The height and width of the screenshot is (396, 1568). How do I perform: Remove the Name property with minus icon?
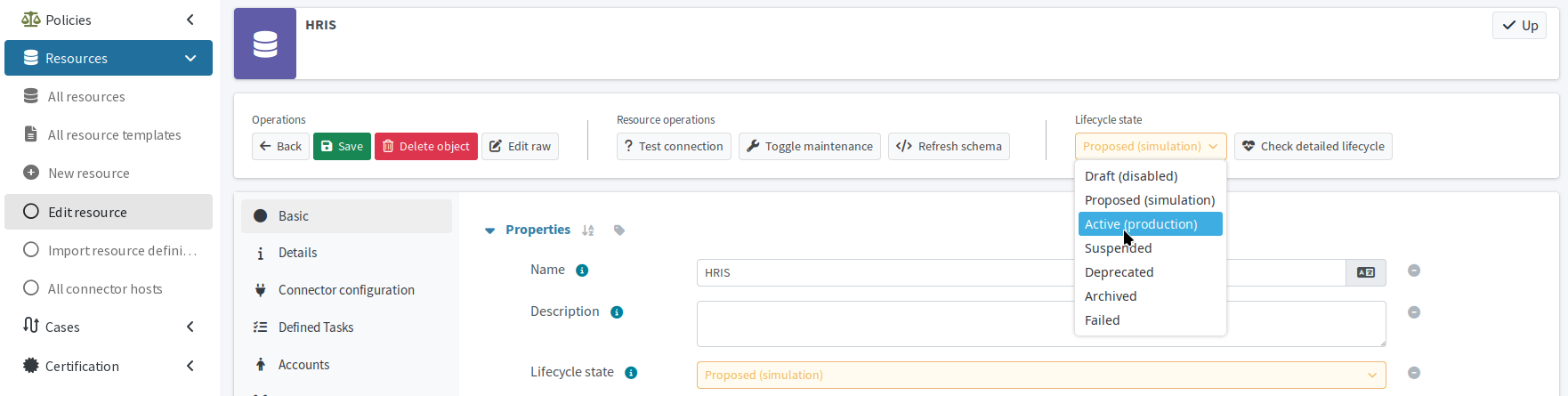point(1414,271)
